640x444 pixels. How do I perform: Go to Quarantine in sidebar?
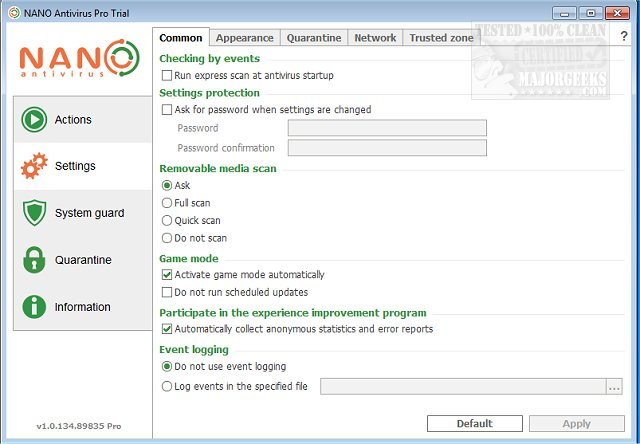82,260
